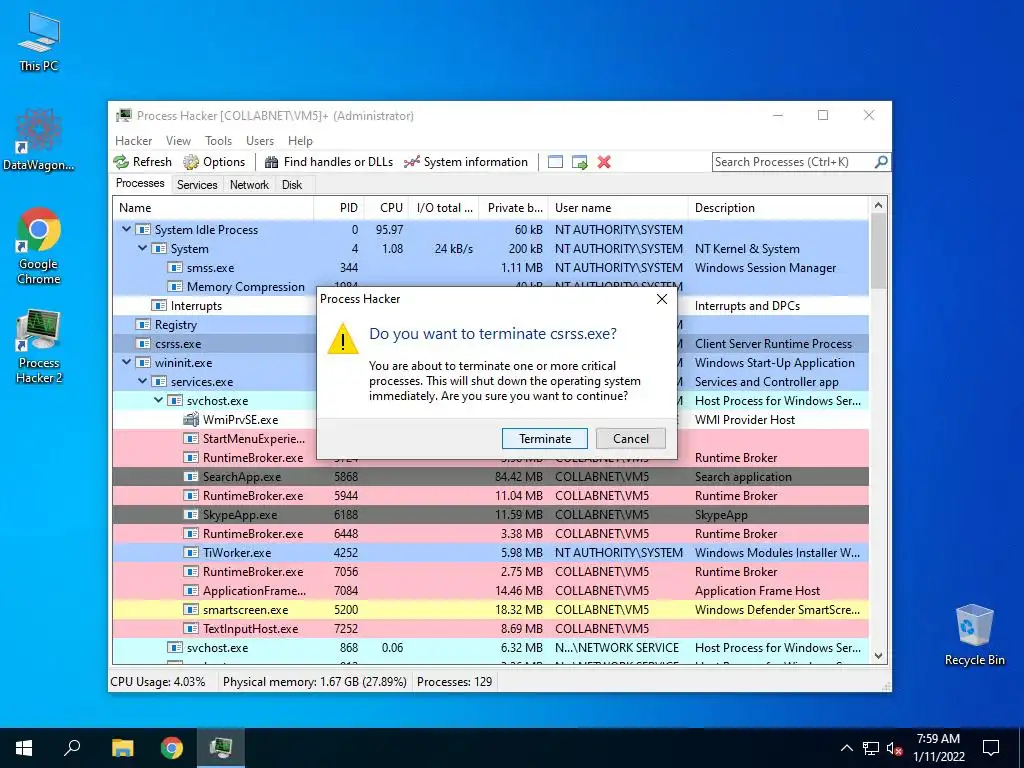Click the find window and thread icon
The image size is (1024, 768).
coord(579,162)
